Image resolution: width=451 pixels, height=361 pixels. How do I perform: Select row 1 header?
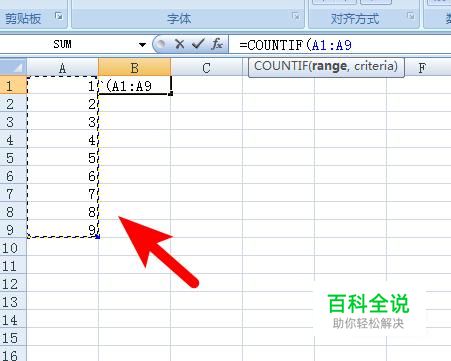pos(13,85)
